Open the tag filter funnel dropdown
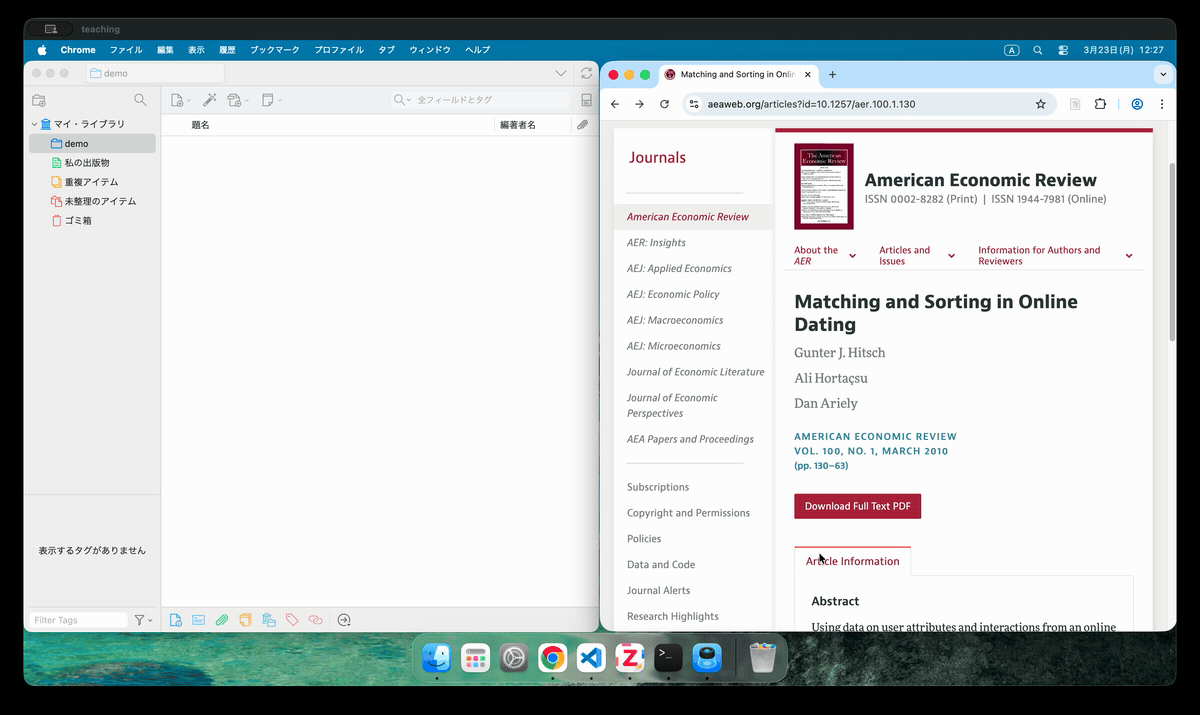Image resolution: width=1200 pixels, height=715 pixels. pos(144,620)
